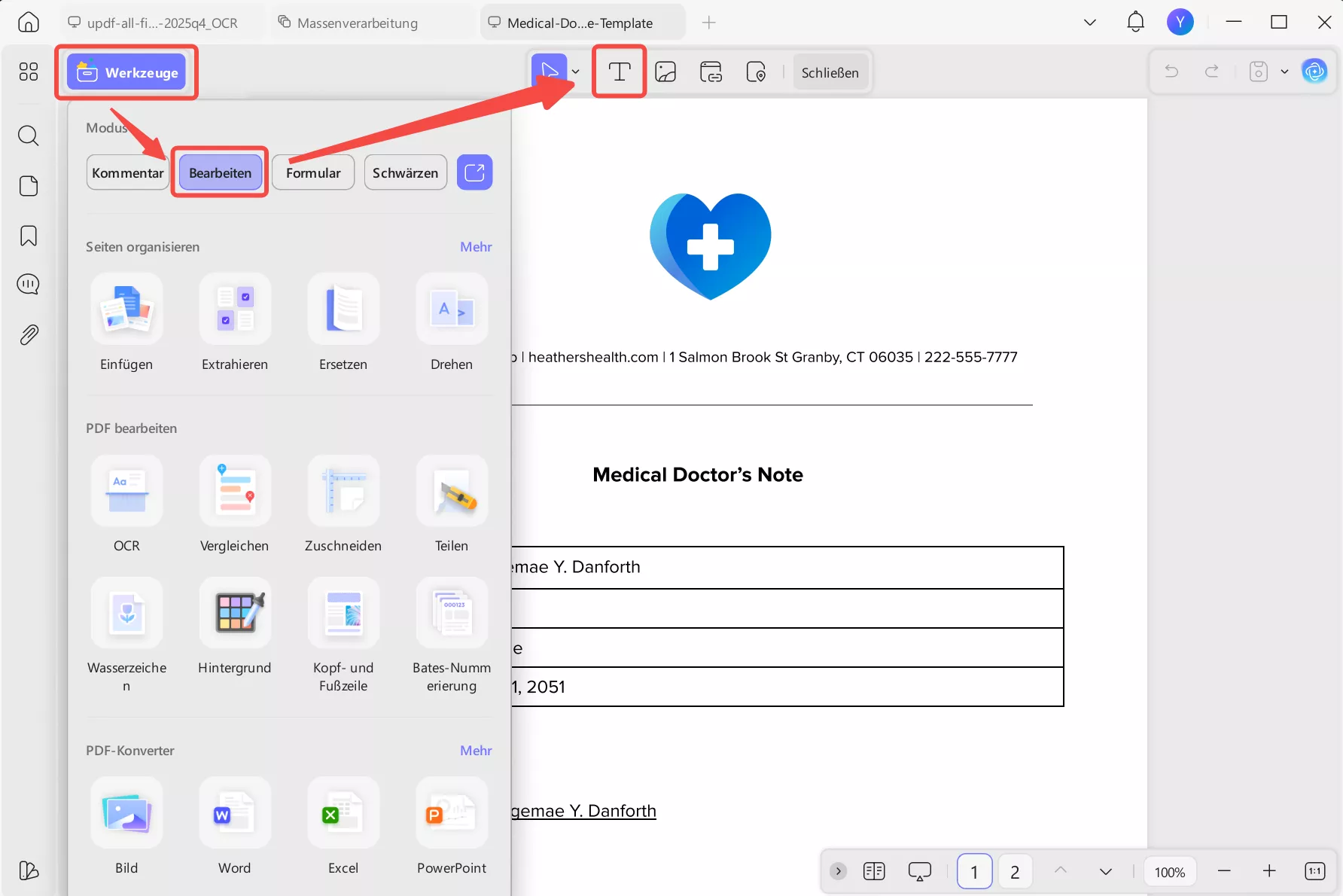
Task: Go to the home screen
Action: pyautogui.click(x=29, y=23)
